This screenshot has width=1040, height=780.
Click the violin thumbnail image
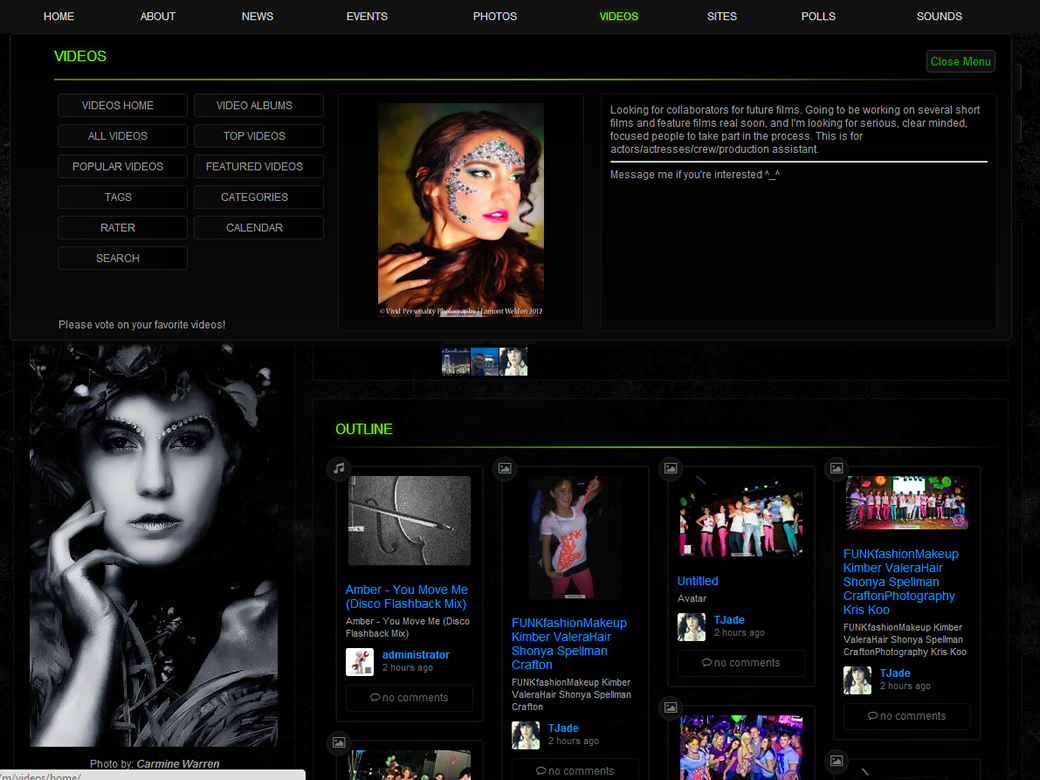409,521
